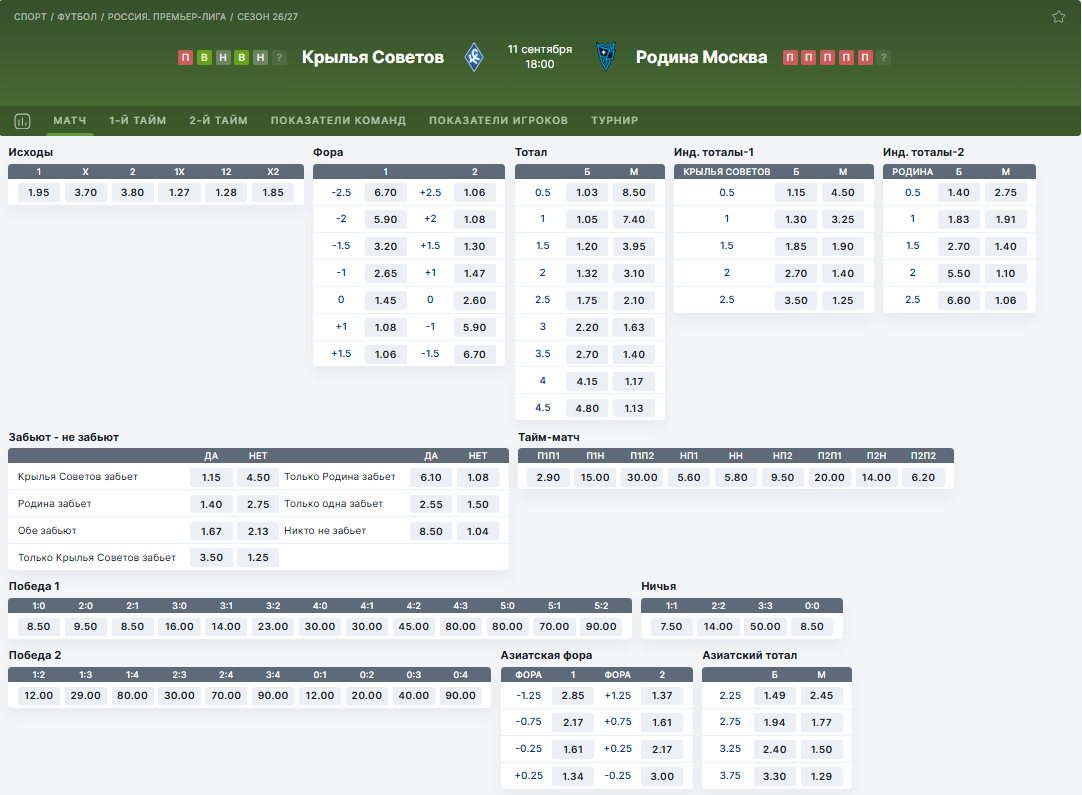Click the Родина Москва team logo
Viewport: 1082px width, 795px height.
[x=606, y=57]
